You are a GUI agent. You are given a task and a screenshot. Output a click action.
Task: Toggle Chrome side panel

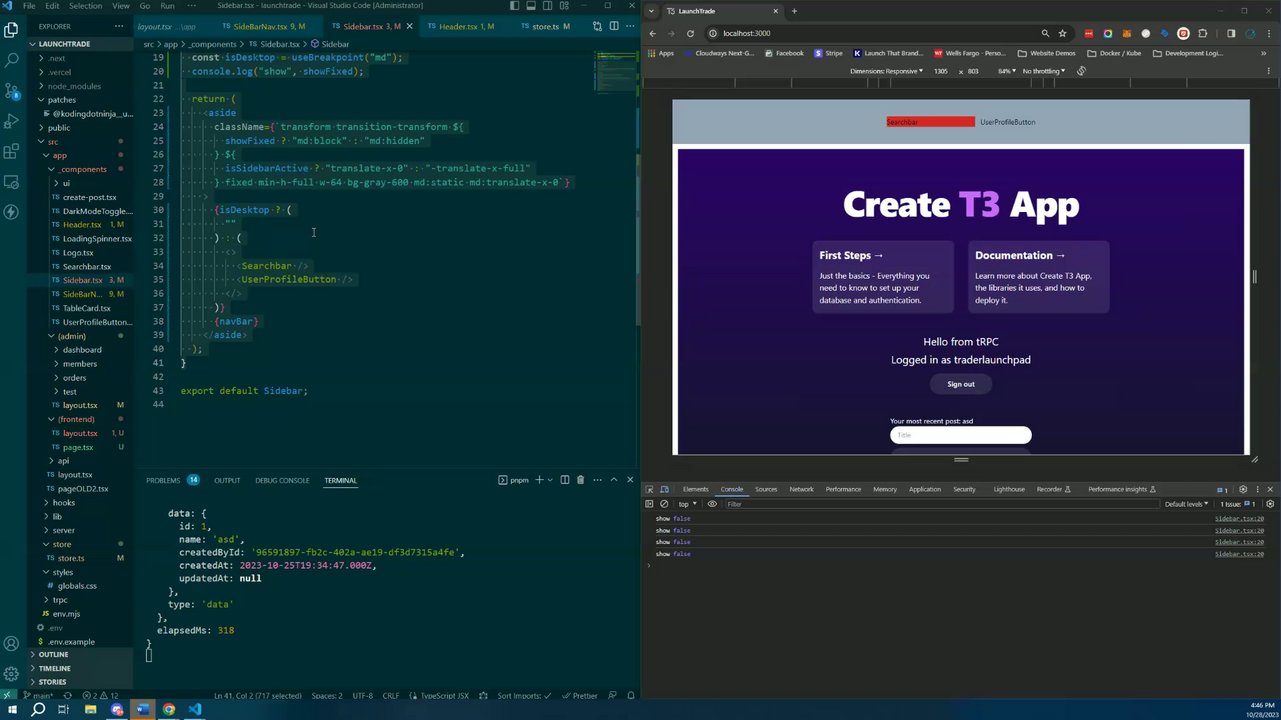[x=1231, y=33]
